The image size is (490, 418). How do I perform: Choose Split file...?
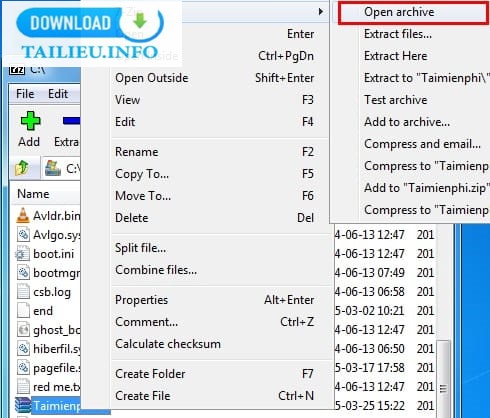tap(140, 248)
